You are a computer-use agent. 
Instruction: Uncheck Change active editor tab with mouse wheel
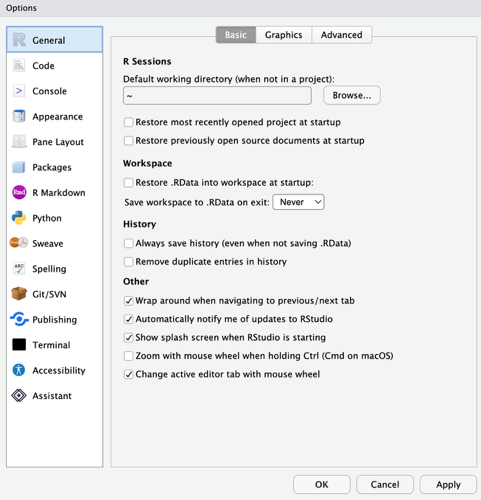(x=128, y=374)
